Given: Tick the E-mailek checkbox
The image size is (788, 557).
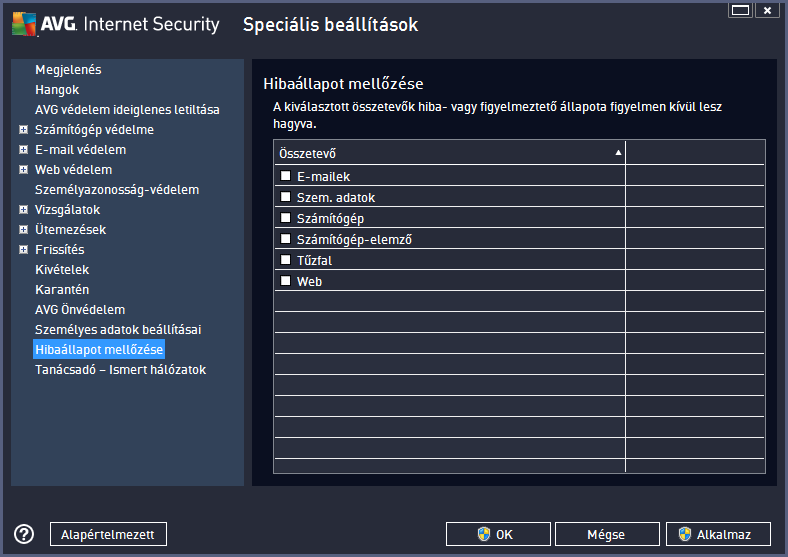Looking at the screenshot, I should 285,175.
